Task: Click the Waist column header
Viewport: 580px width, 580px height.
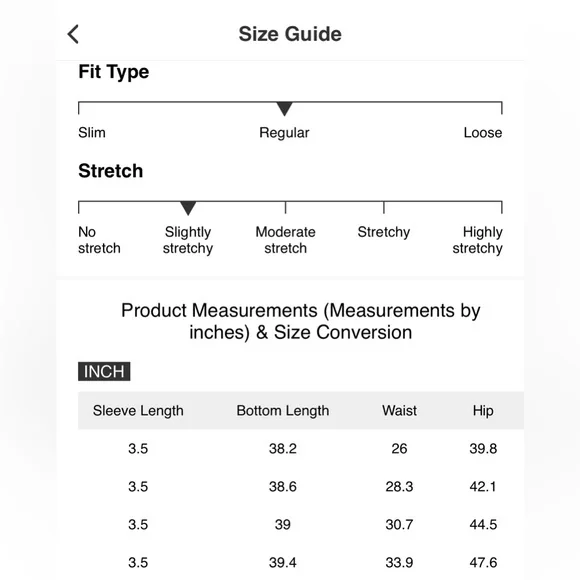Action: tap(399, 411)
